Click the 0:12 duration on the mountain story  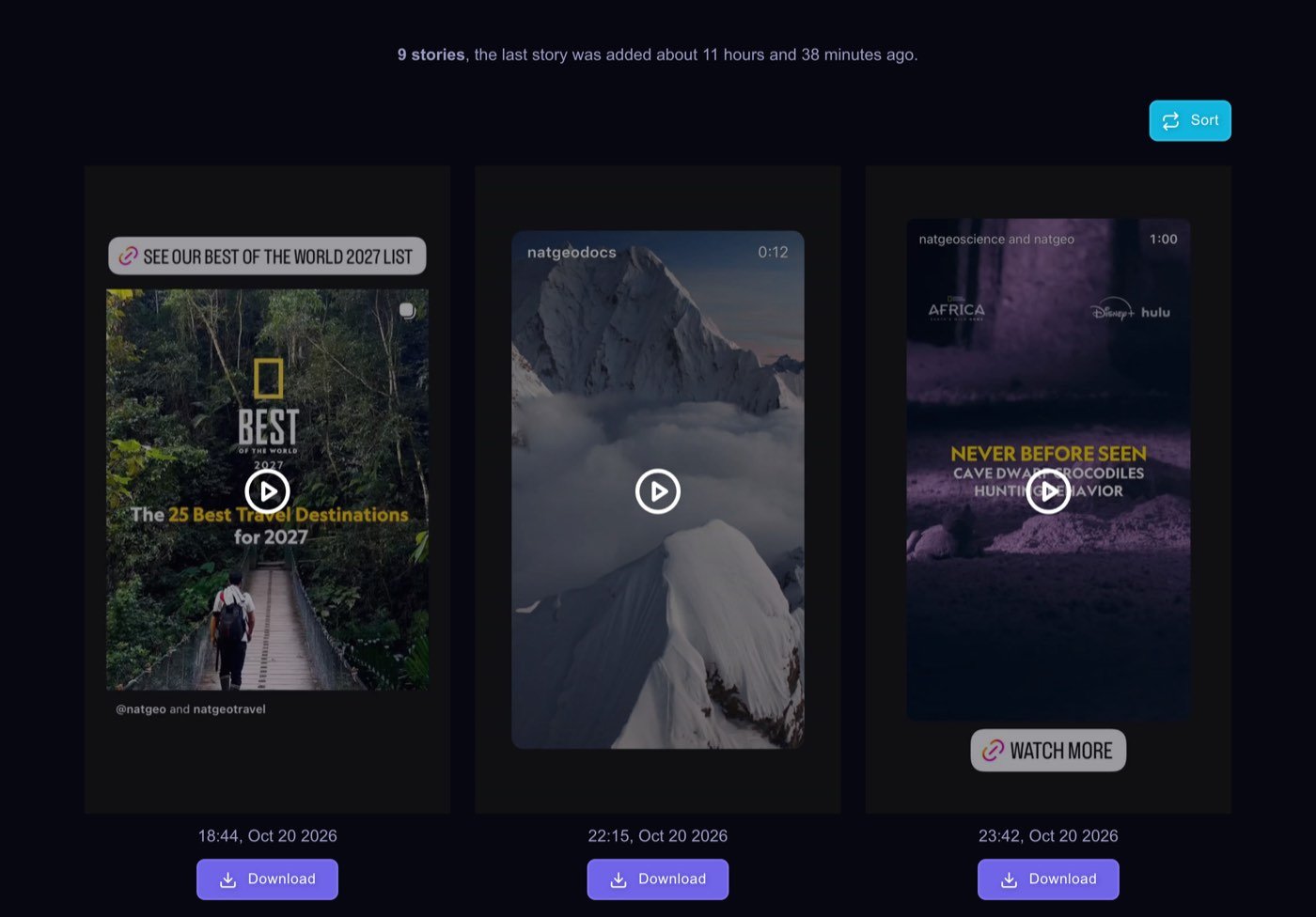(x=773, y=252)
